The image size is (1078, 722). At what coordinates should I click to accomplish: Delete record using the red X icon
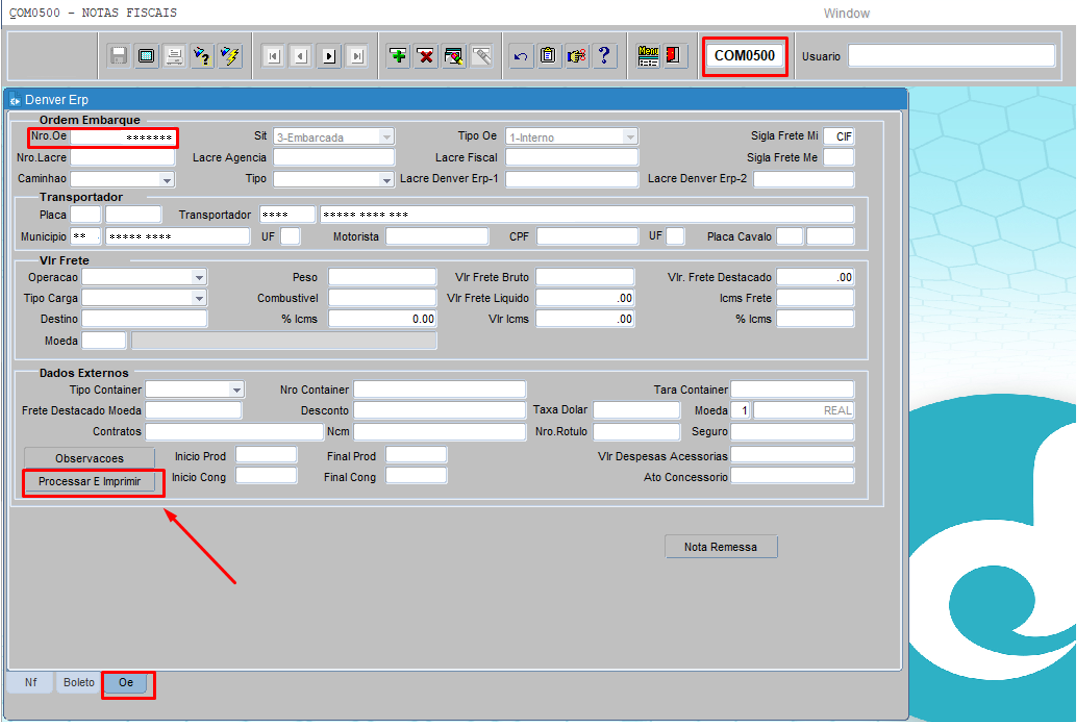426,56
